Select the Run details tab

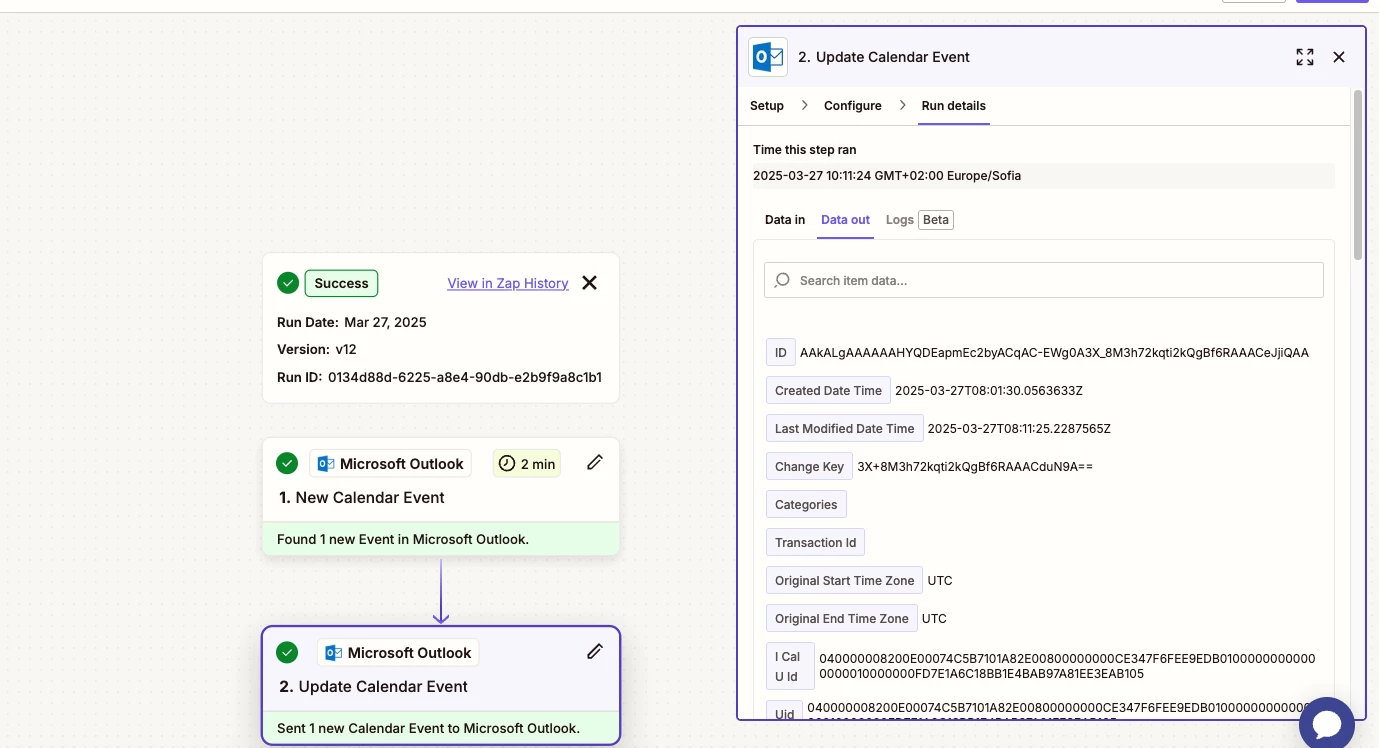pos(954,105)
